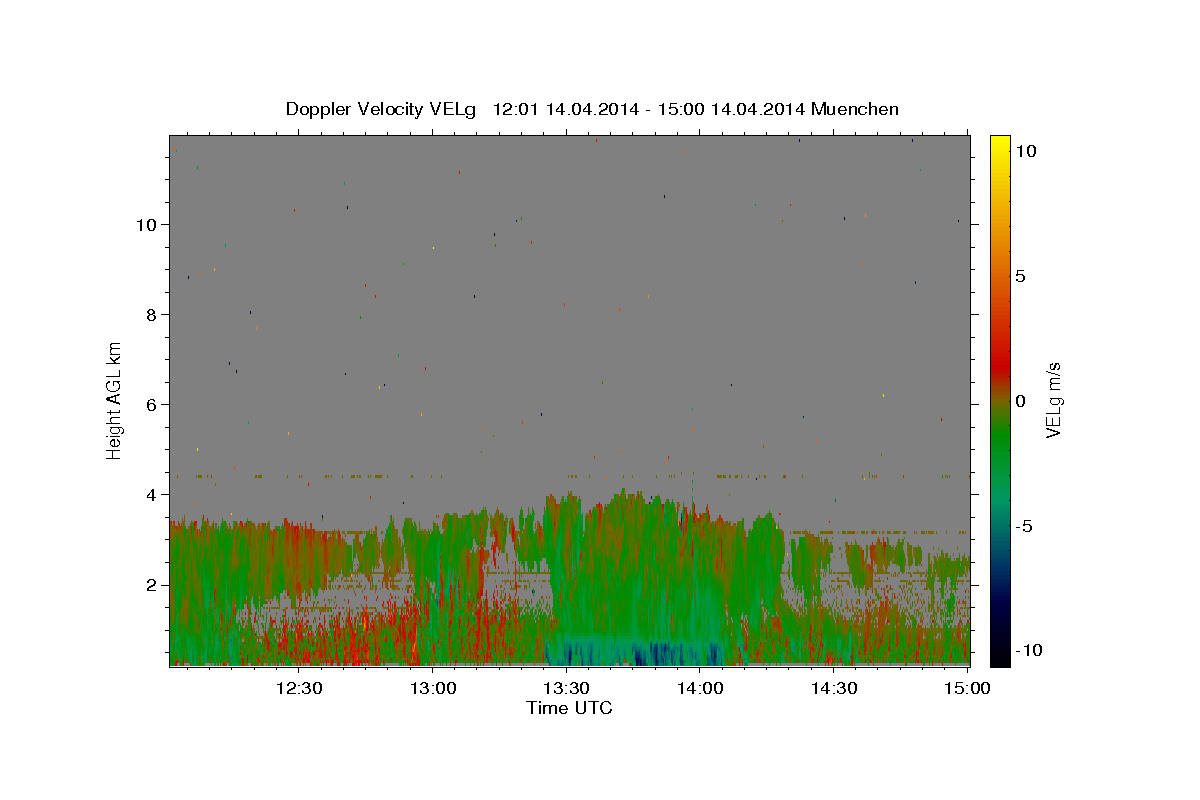The width and height of the screenshot is (1200, 800).
Task: Click the 'VELg m/s' colorbar label
Action: pyautogui.click(x=1053, y=401)
